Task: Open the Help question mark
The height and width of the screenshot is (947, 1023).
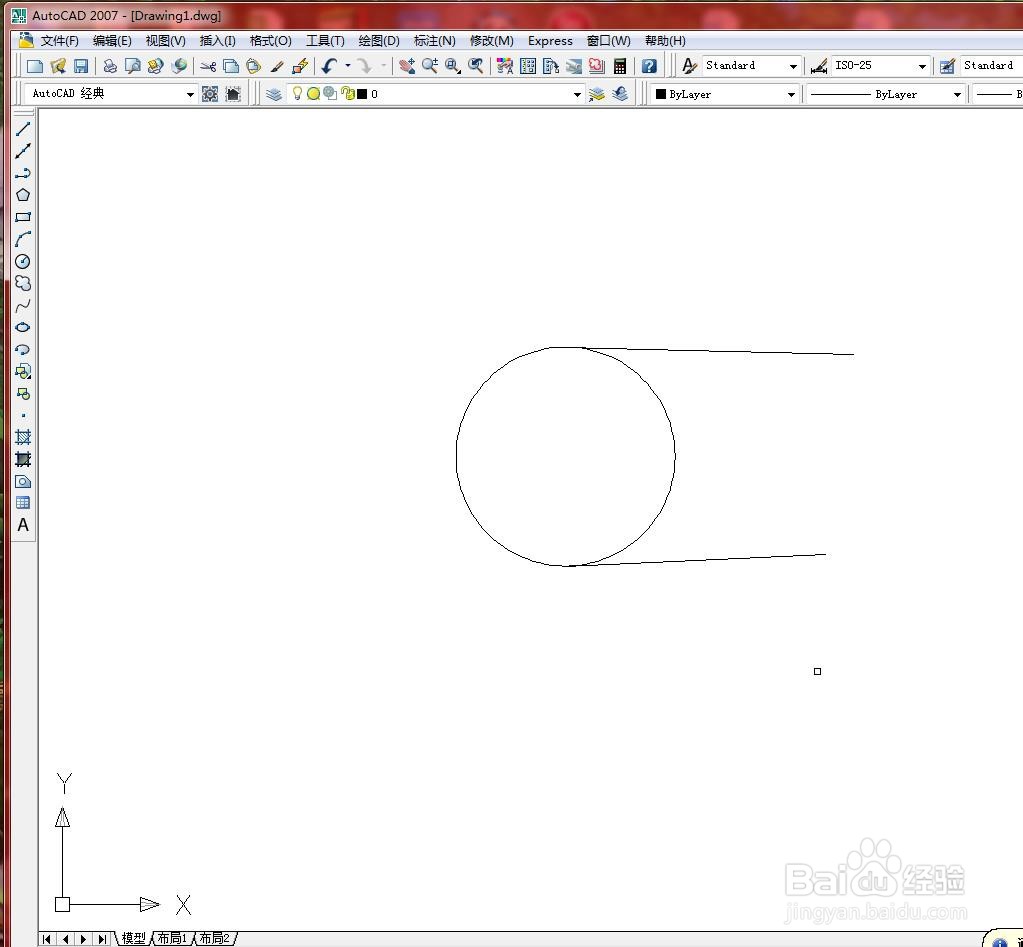Action: (x=649, y=66)
